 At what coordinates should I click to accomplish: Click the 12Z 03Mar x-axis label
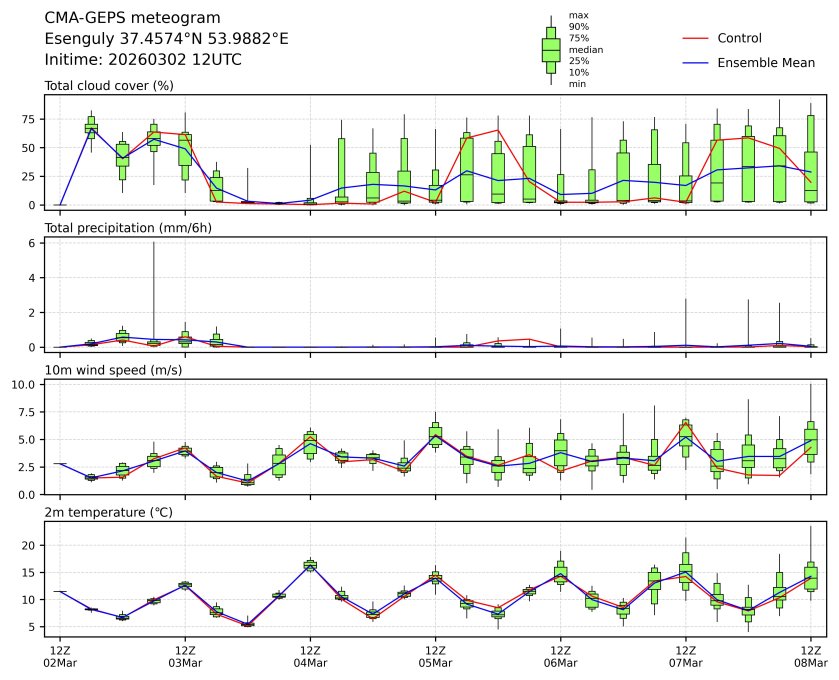tap(185, 656)
